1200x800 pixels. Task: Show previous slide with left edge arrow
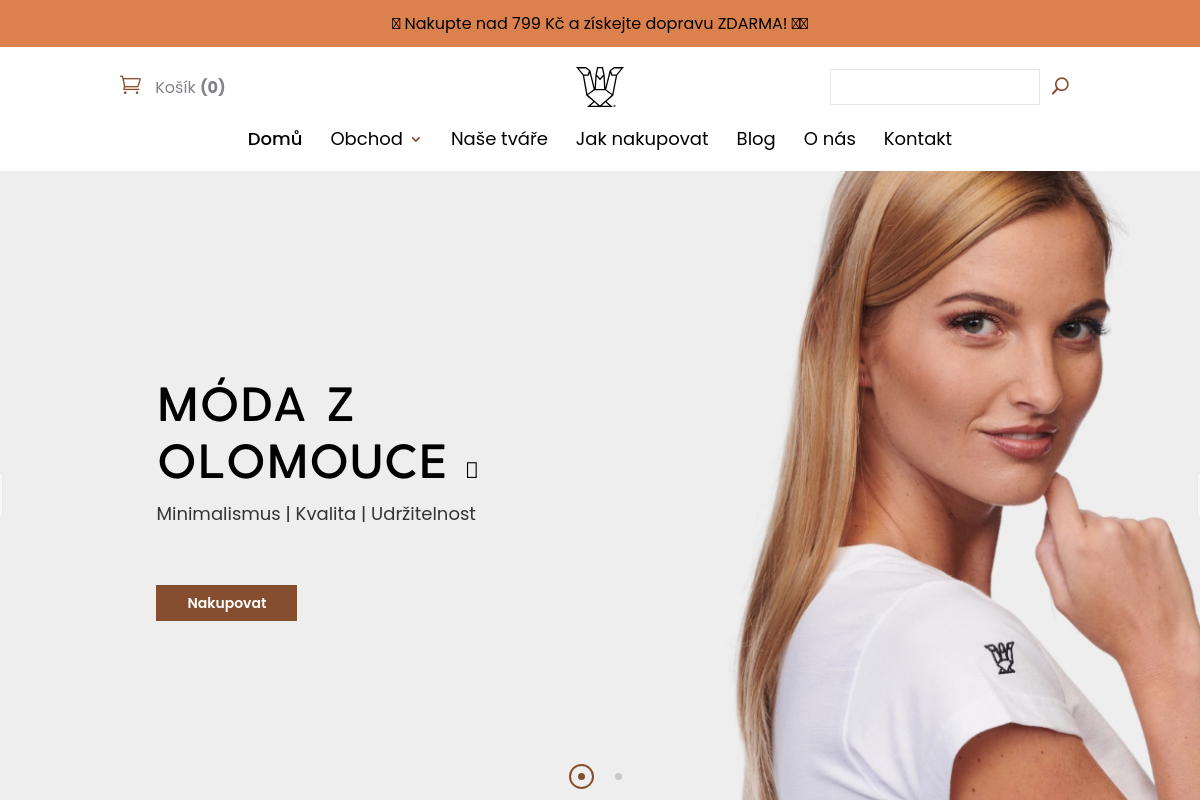tap(2, 495)
